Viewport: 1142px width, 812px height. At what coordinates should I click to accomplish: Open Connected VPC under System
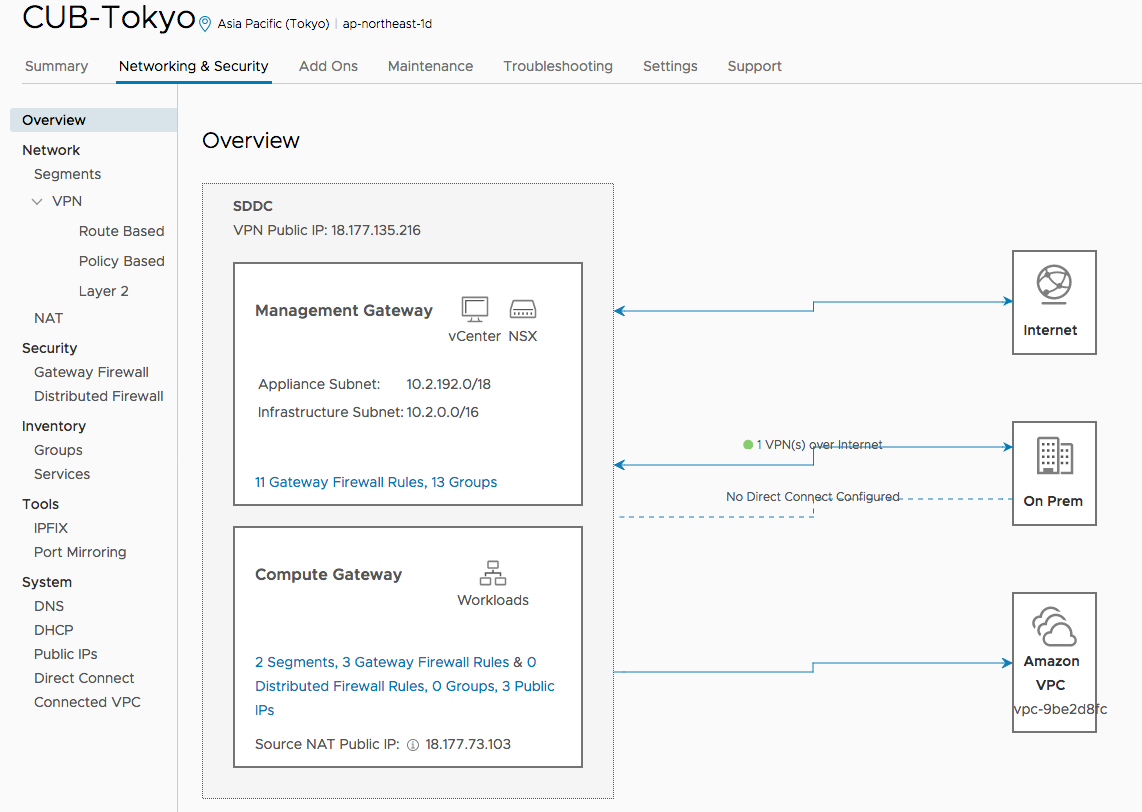coord(87,702)
